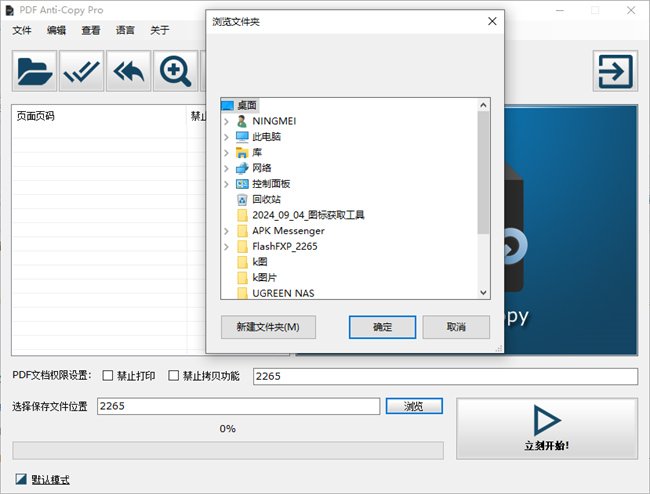Click the k图 folder icon
Image resolution: width=650 pixels, height=494 pixels.
pos(243,262)
